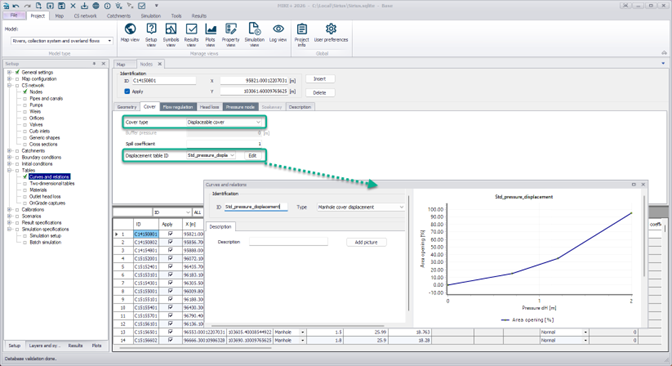Toggle Apply checkbox for row C14150802
Screen dimensions: 672x366
(170, 242)
